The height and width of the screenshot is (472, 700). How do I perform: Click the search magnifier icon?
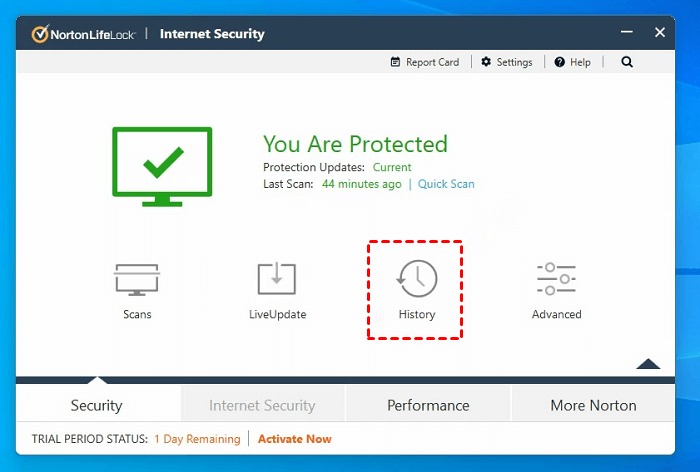pos(627,62)
